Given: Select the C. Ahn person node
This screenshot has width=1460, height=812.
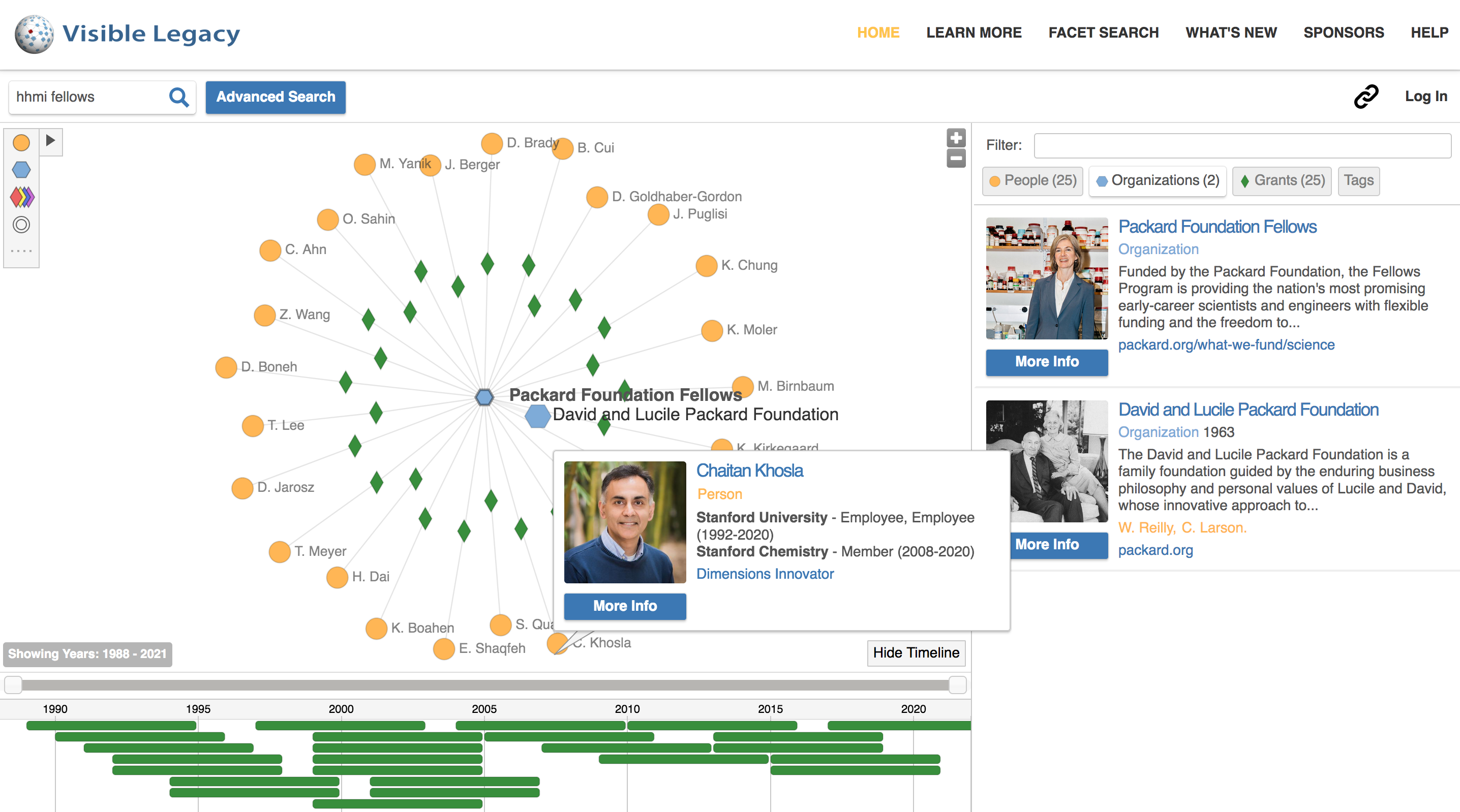Looking at the screenshot, I should tap(270, 251).
